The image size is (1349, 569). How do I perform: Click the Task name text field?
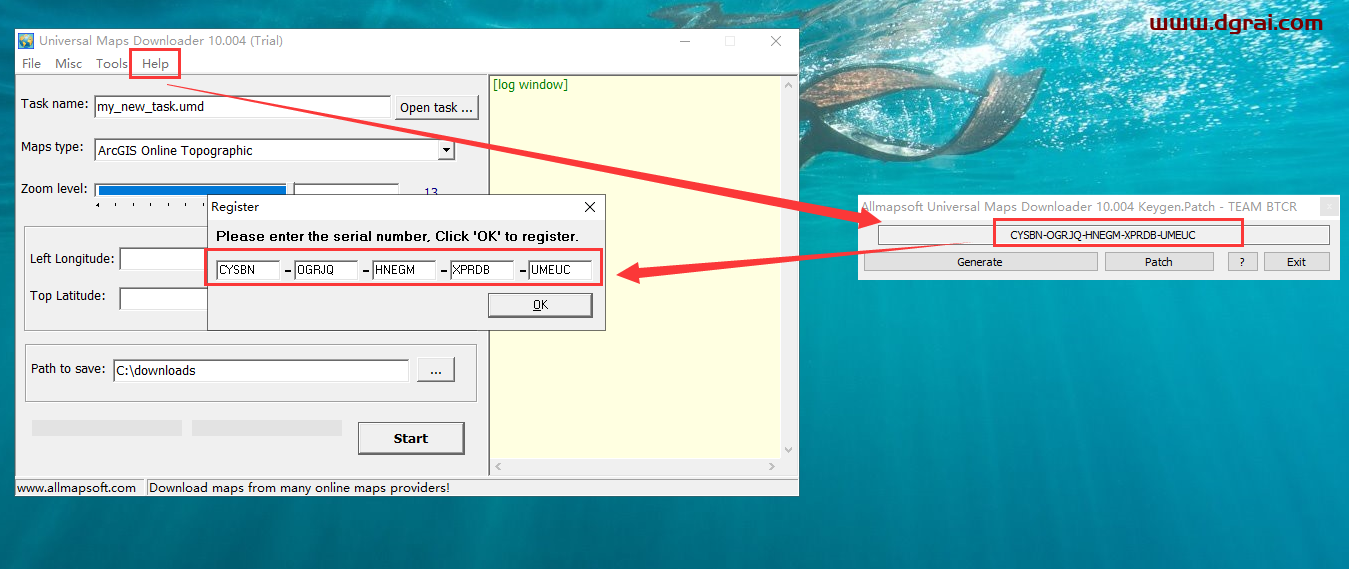tap(241, 107)
